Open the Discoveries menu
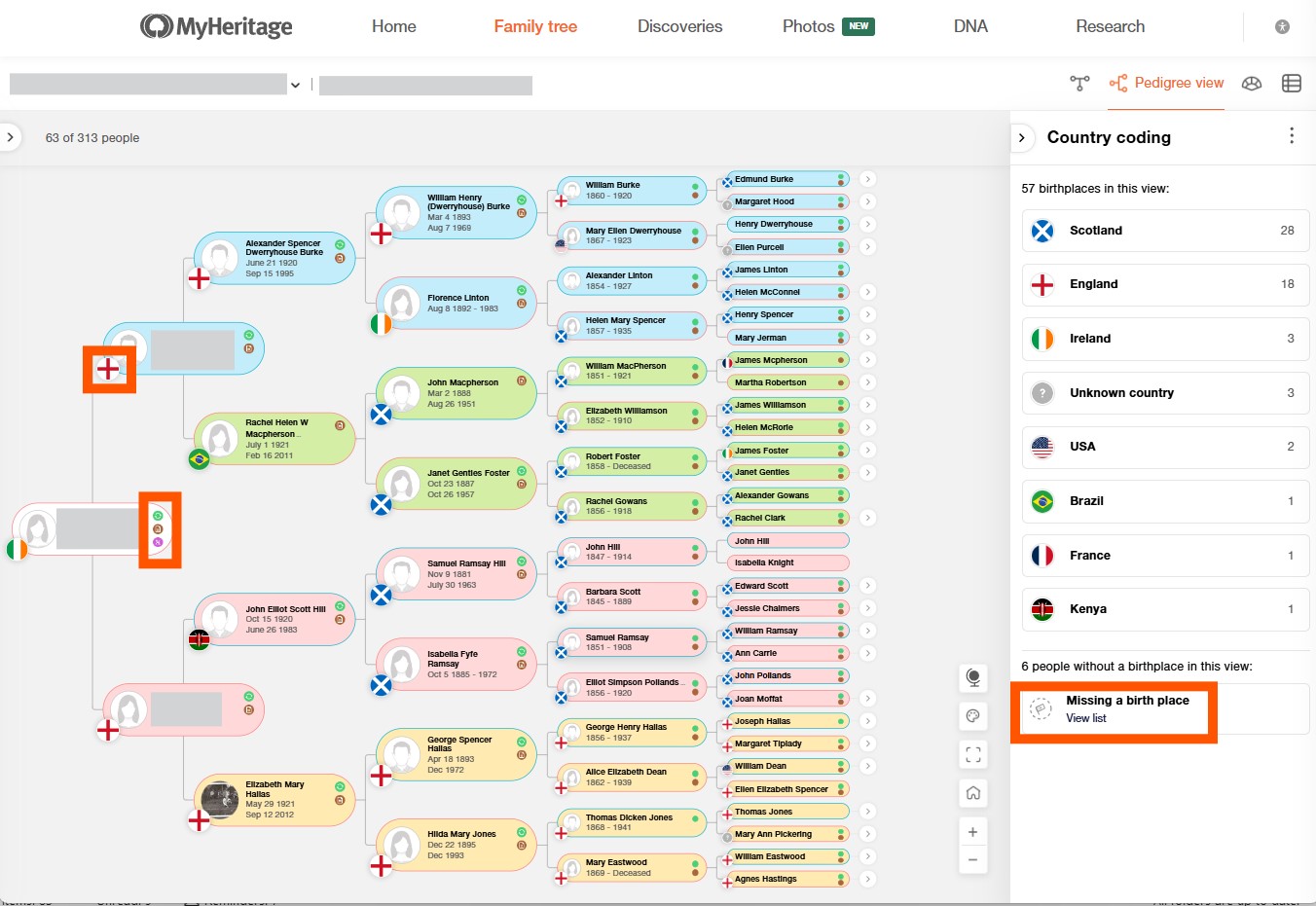1316x906 pixels. (679, 27)
